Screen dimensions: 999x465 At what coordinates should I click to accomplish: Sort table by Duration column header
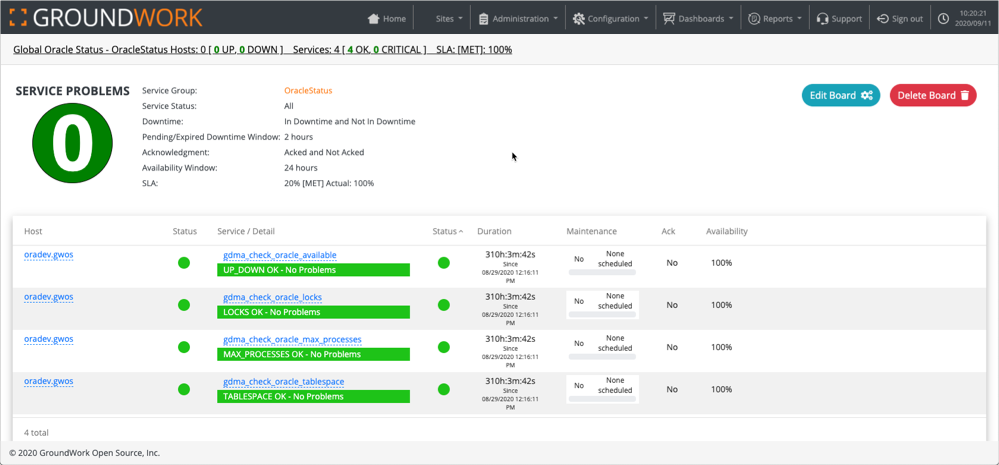[494, 231]
